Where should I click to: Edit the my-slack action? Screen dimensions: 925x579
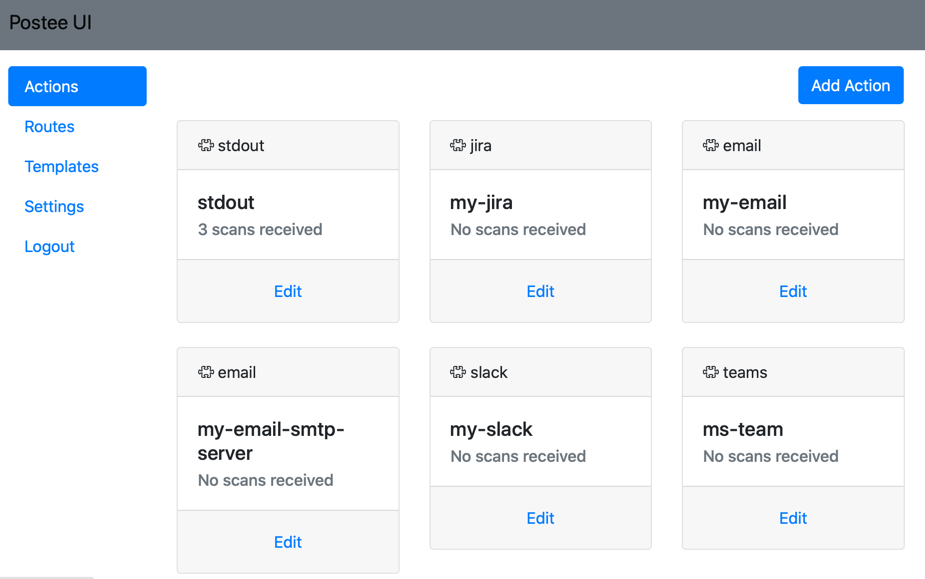pos(540,518)
